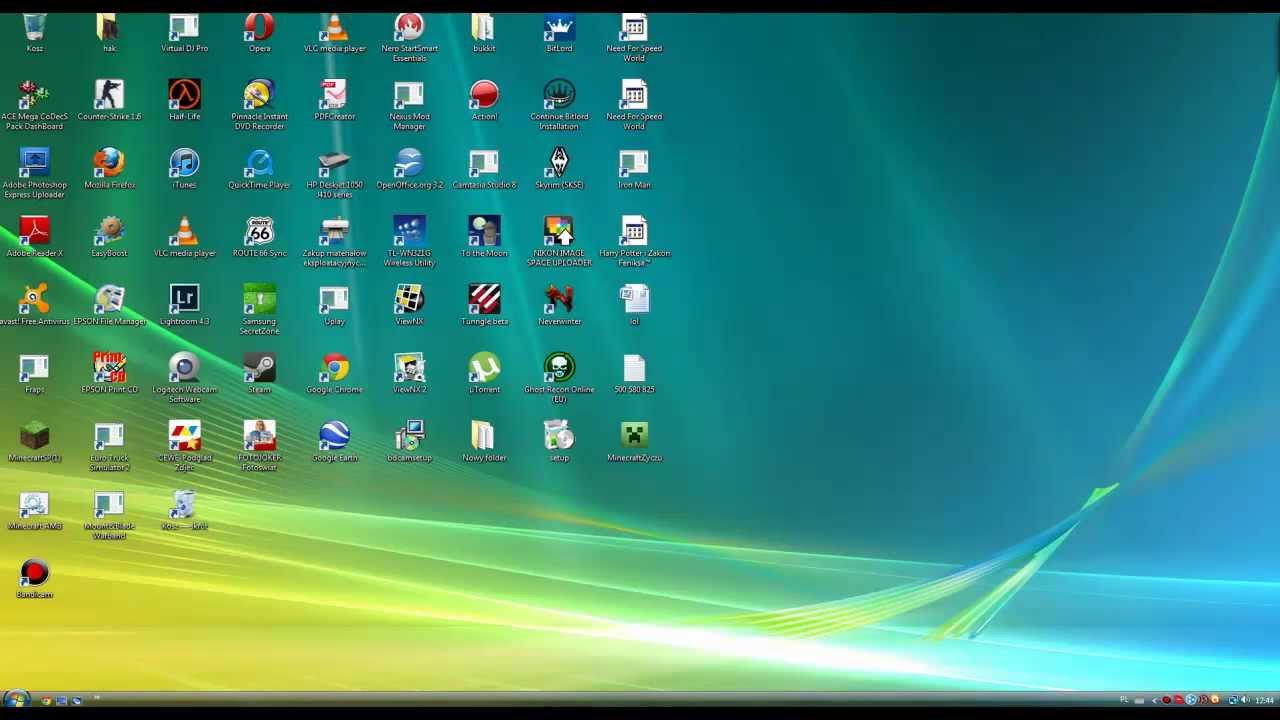Viewport: 1280px width, 720px height.
Task: Launch the Steam shortcut
Action: 259,373
